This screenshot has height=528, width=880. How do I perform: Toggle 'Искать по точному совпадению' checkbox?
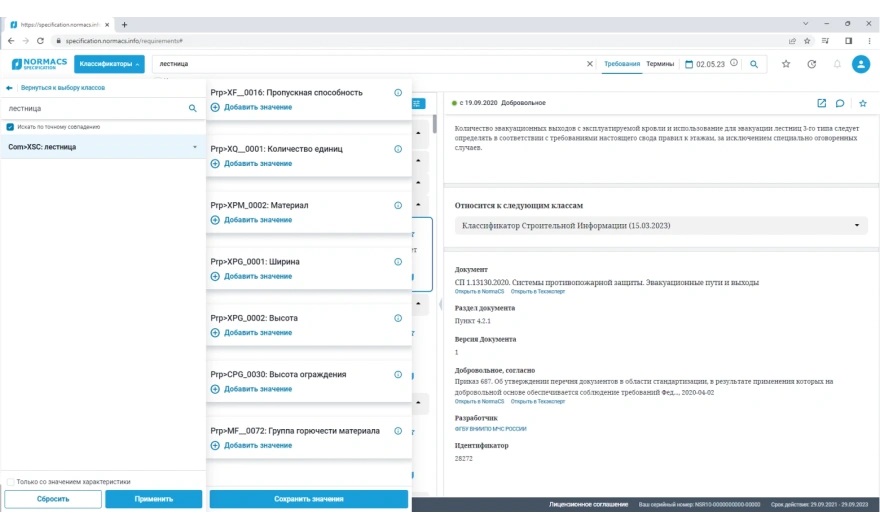(10, 127)
